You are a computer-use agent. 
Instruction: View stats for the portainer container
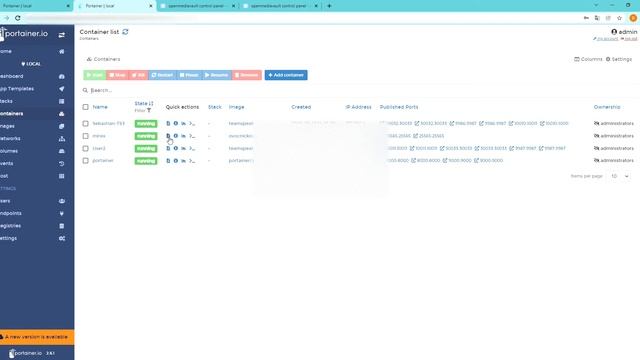click(x=183, y=161)
